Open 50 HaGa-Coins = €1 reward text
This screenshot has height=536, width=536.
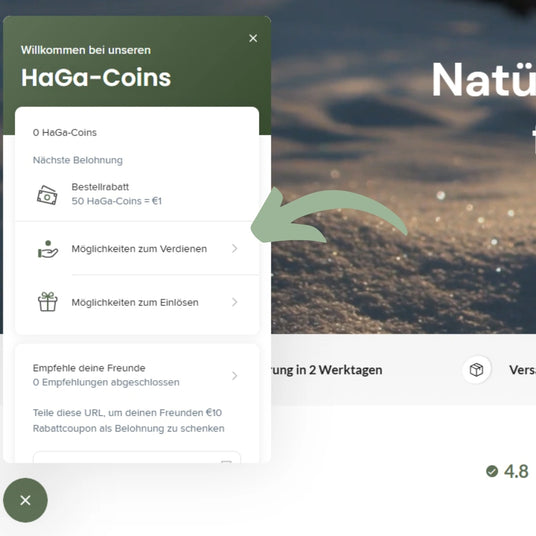pos(117,201)
